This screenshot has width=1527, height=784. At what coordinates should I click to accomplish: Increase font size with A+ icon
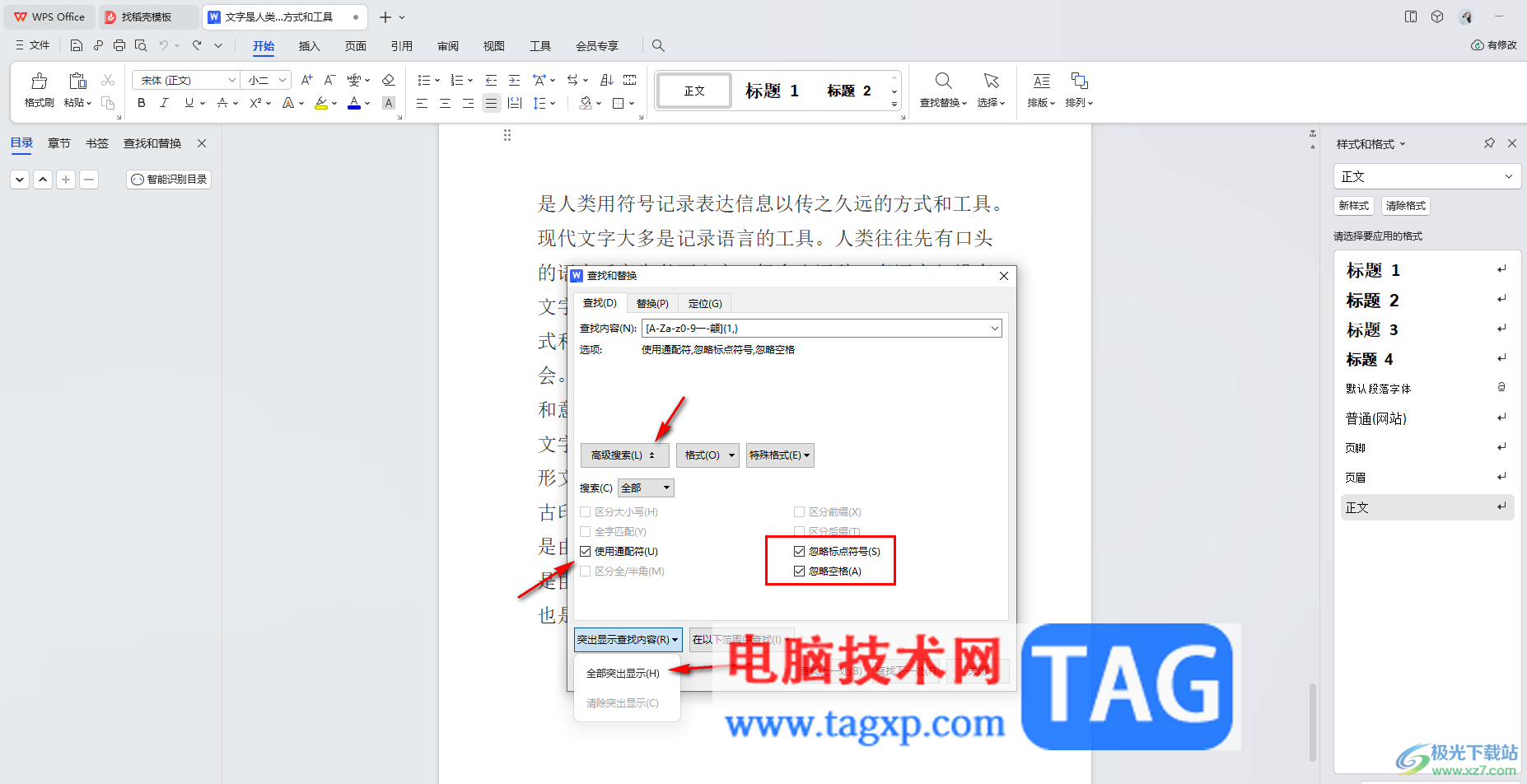click(x=306, y=80)
